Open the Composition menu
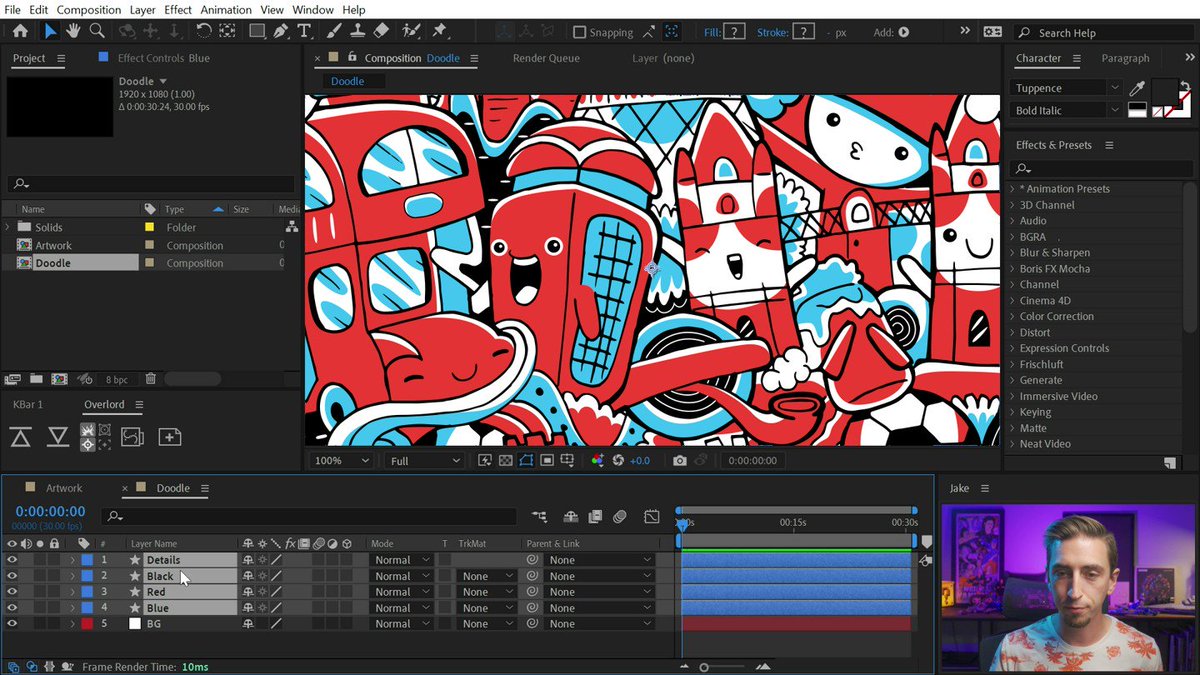 coord(89,9)
